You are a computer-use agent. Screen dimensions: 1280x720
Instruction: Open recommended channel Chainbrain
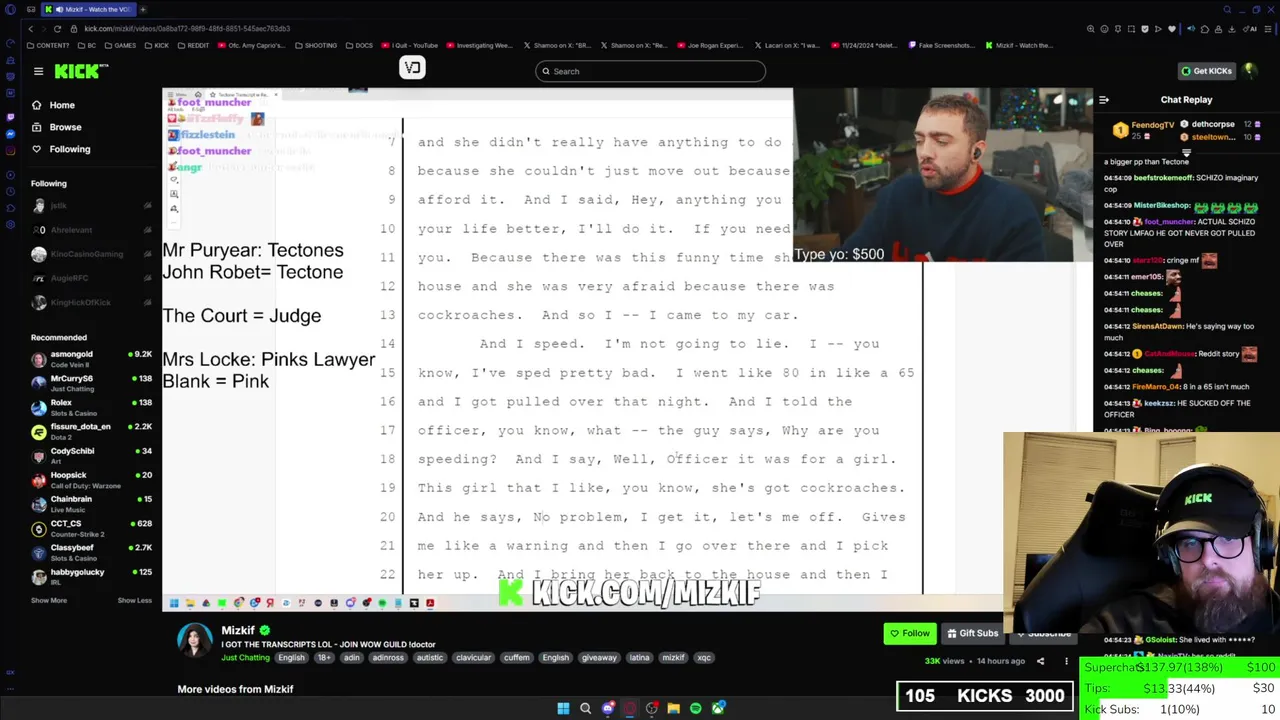(x=90, y=504)
